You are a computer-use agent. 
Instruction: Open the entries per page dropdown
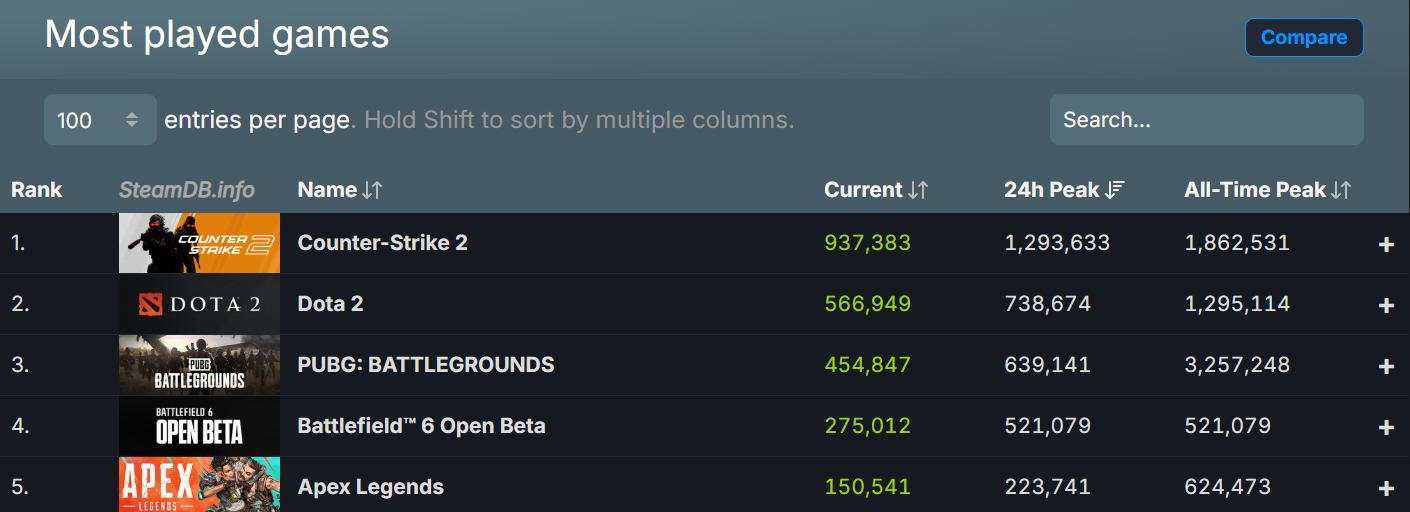pos(100,120)
